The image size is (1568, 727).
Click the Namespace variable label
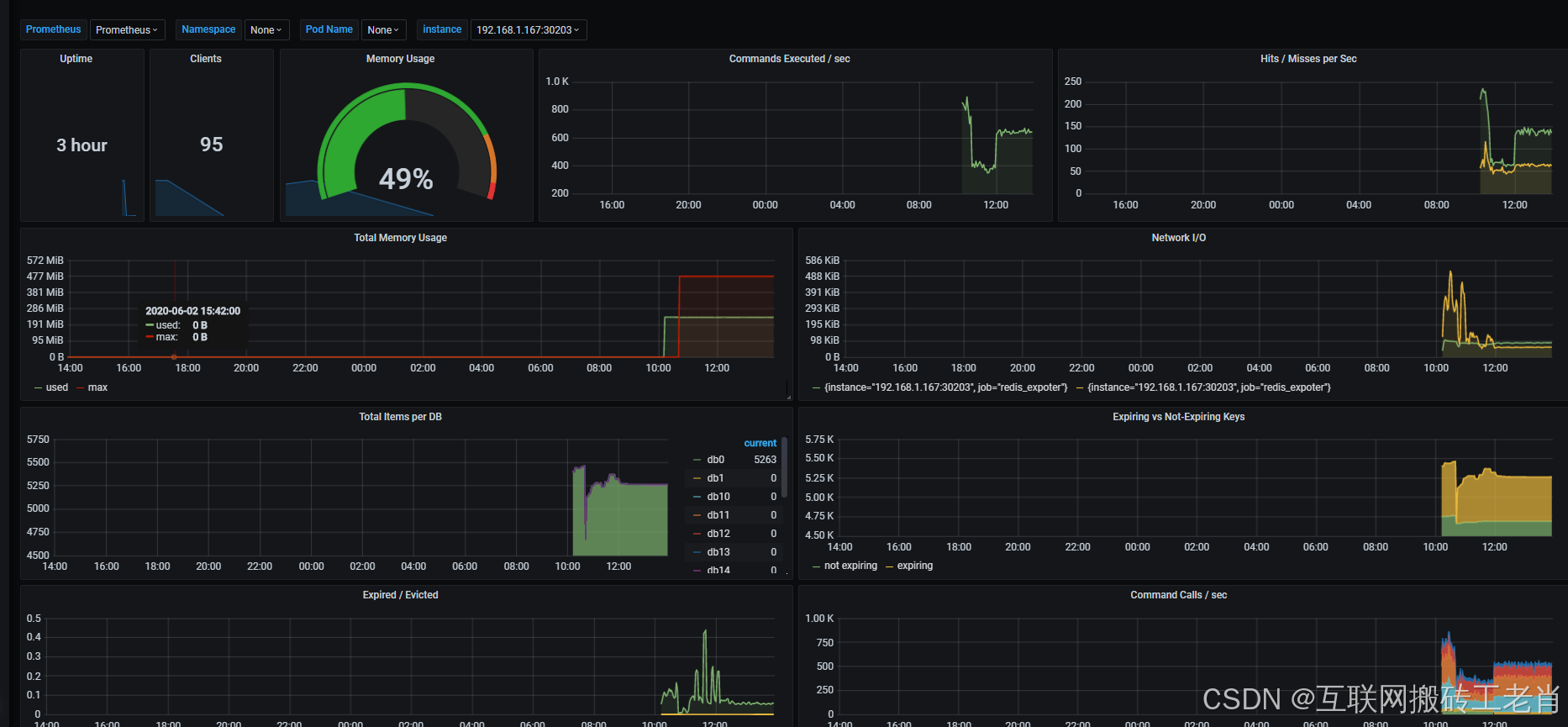(x=208, y=29)
